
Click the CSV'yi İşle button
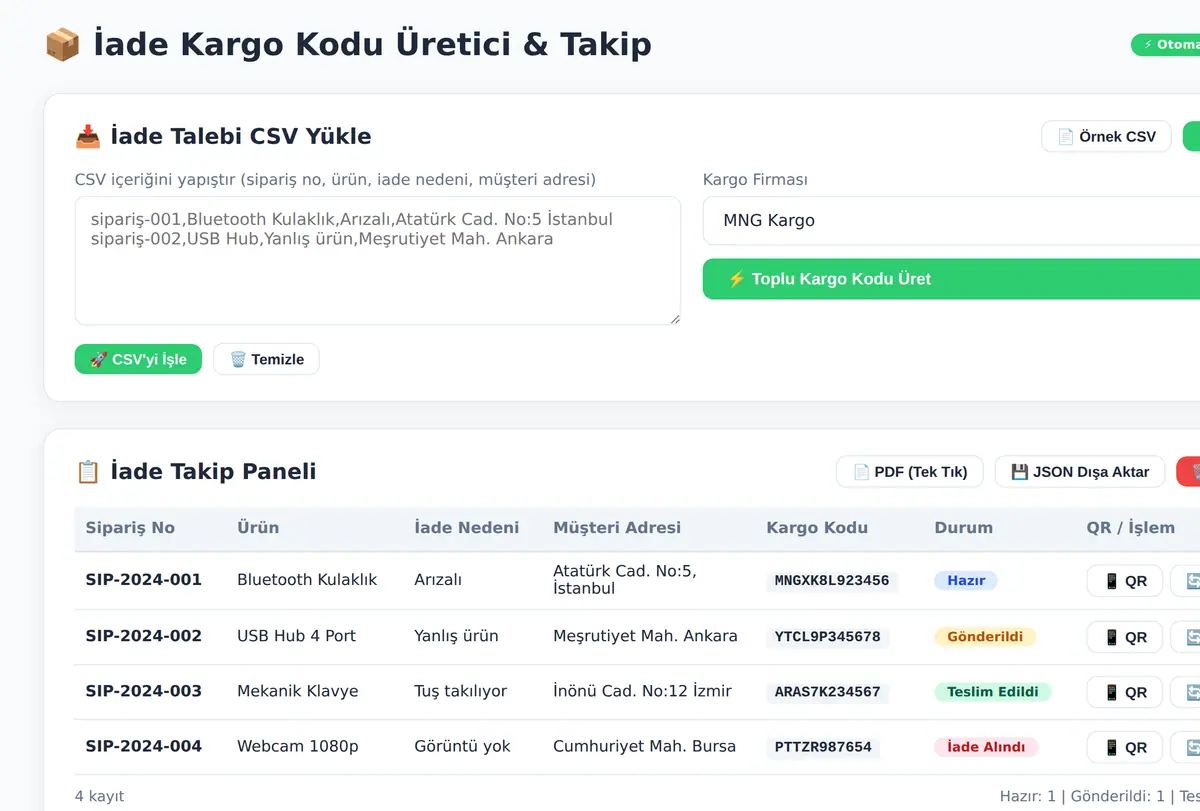138,359
